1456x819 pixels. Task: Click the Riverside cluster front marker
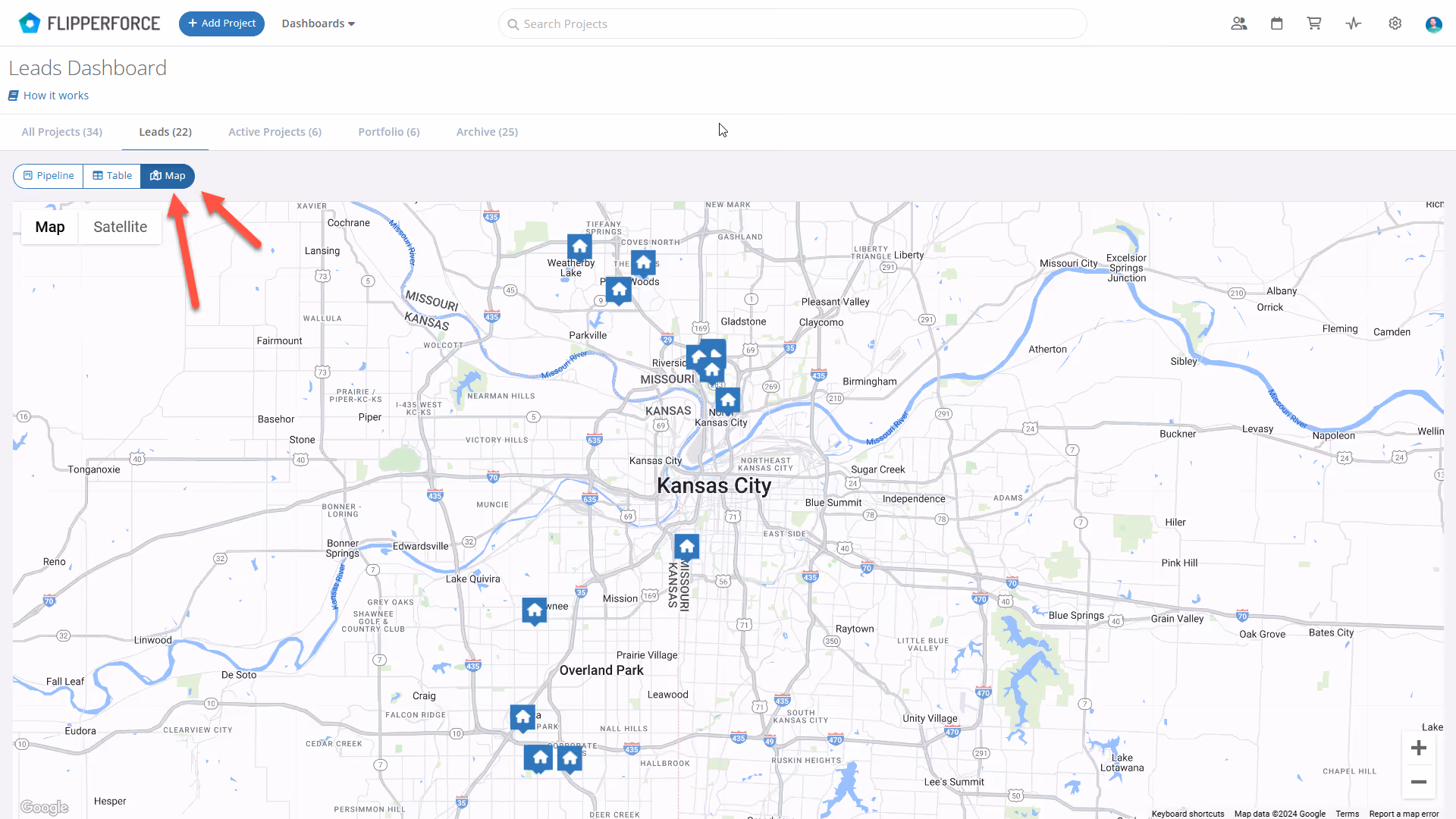point(711,372)
